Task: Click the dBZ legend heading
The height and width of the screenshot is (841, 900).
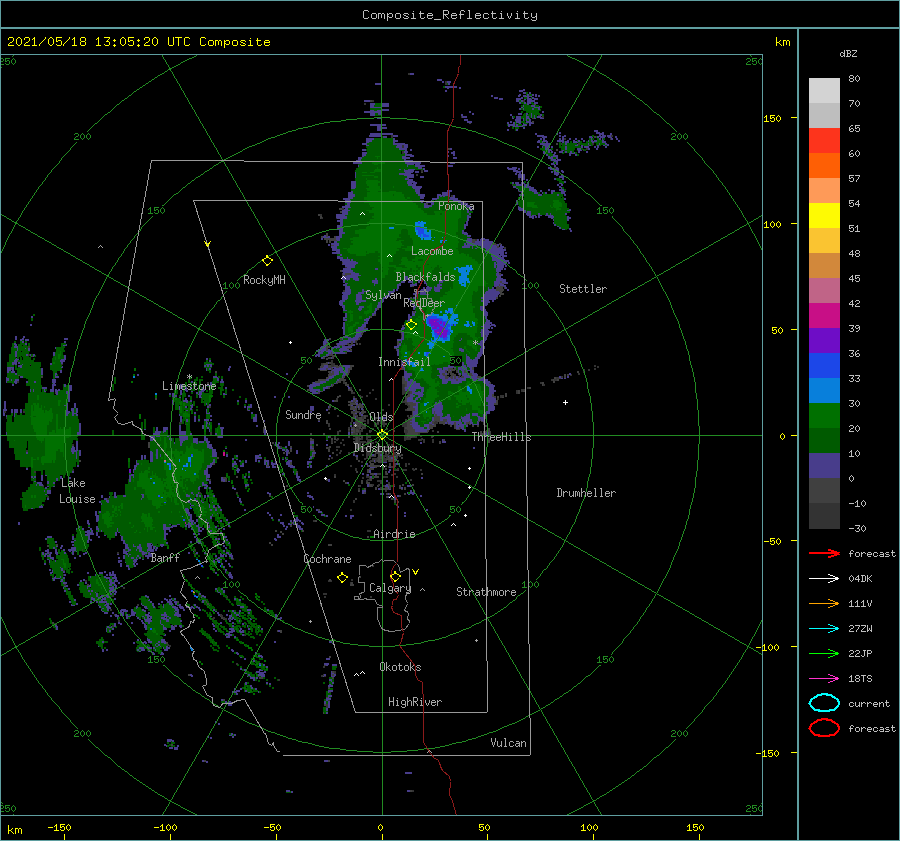Action: tap(848, 53)
